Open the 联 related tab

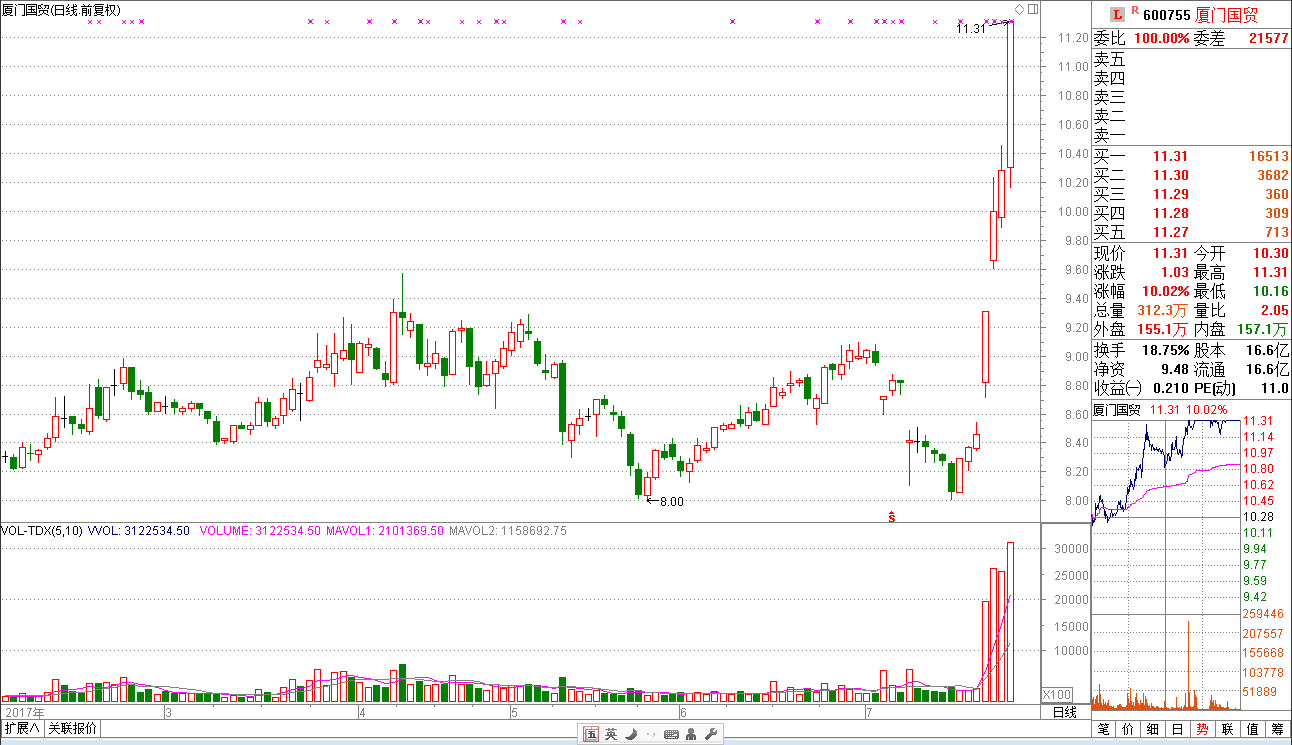(1227, 730)
